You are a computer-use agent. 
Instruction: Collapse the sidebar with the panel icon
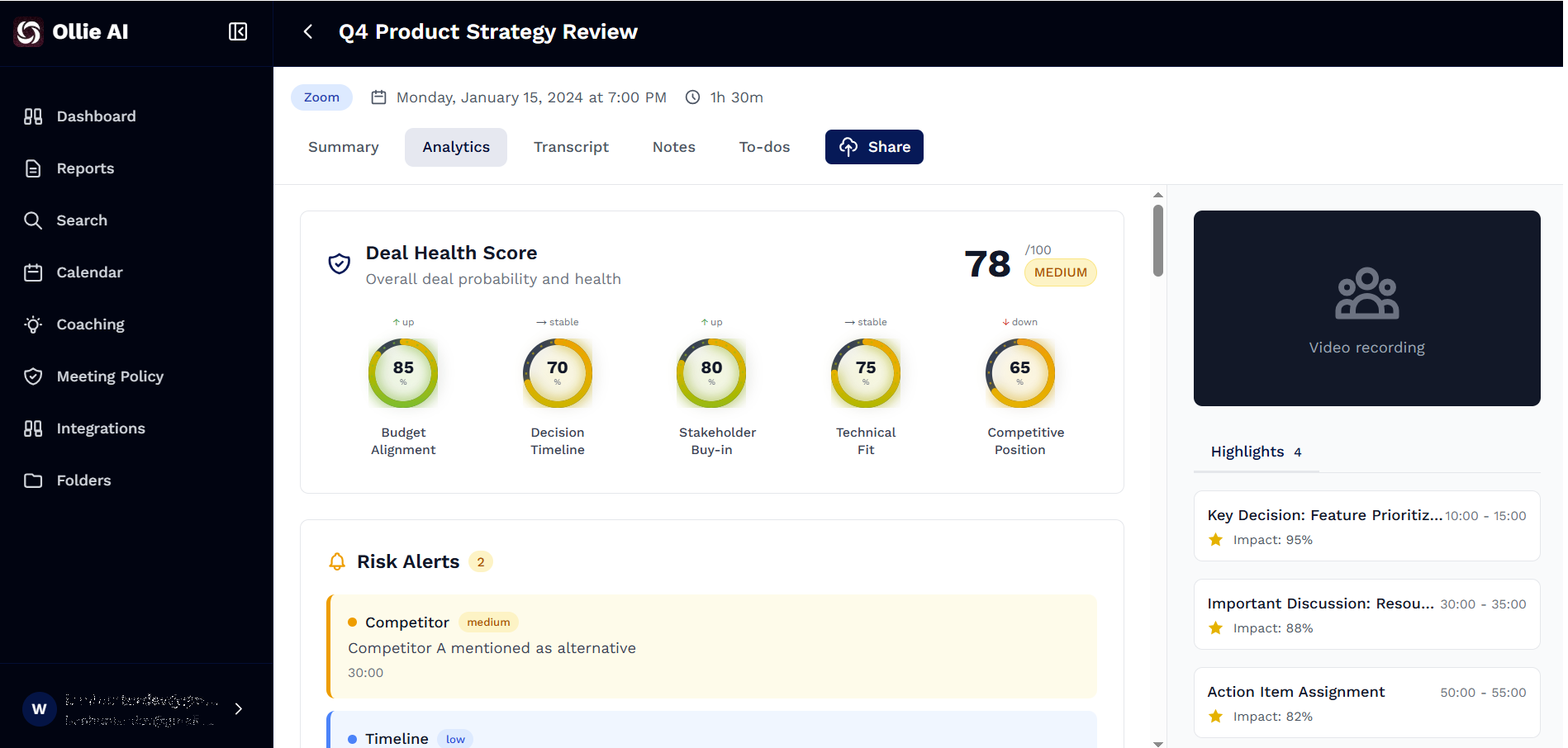(238, 31)
